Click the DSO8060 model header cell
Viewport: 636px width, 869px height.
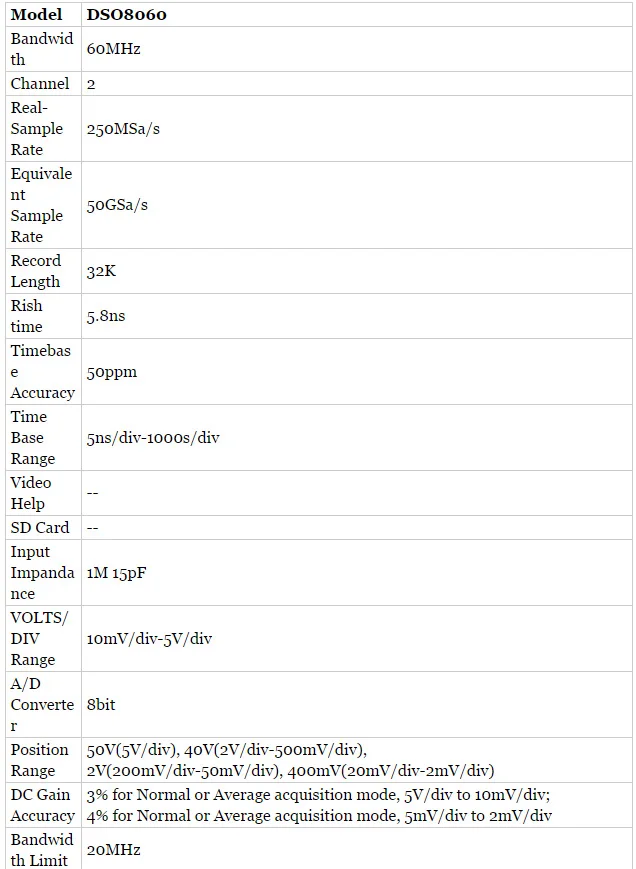(126, 14)
